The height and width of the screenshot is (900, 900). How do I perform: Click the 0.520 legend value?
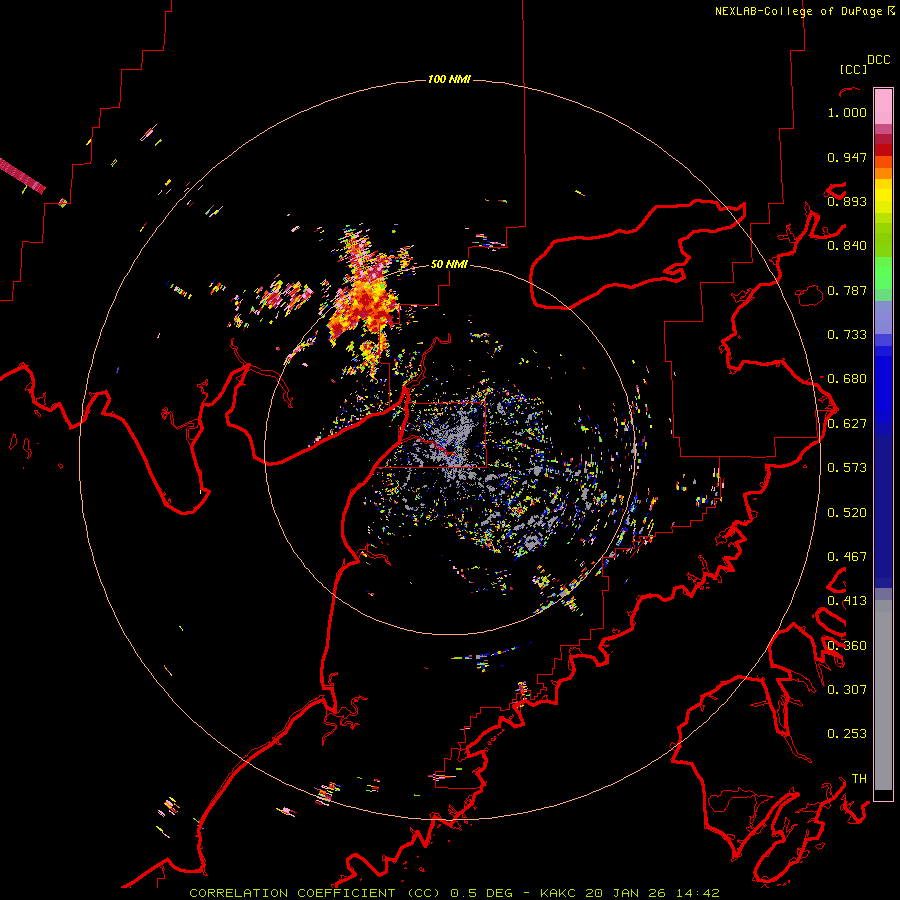(847, 513)
